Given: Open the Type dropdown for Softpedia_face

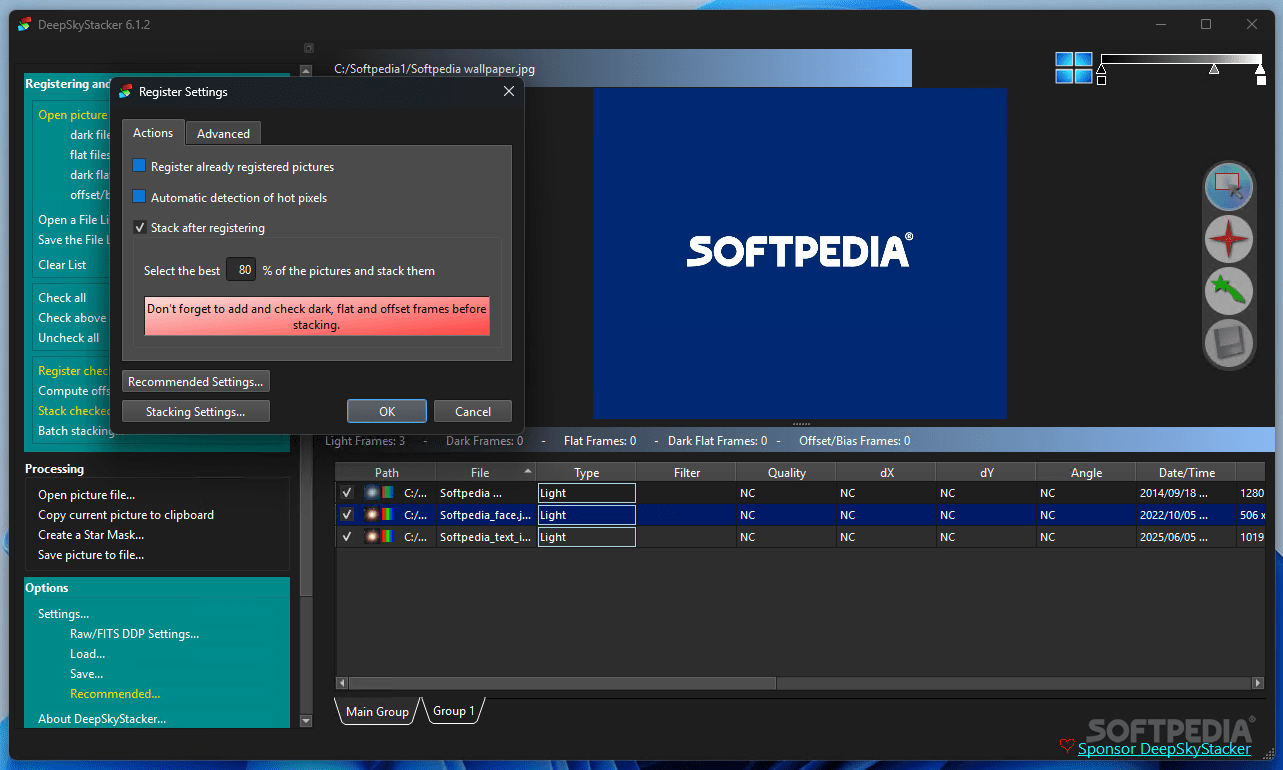Looking at the screenshot, I should tap(587, 515).
